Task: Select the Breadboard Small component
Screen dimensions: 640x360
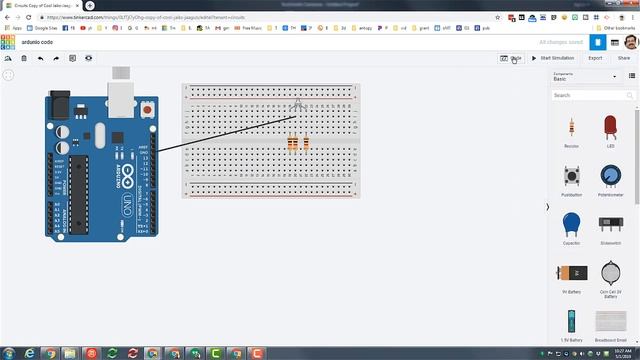Action: click(611, 325)
